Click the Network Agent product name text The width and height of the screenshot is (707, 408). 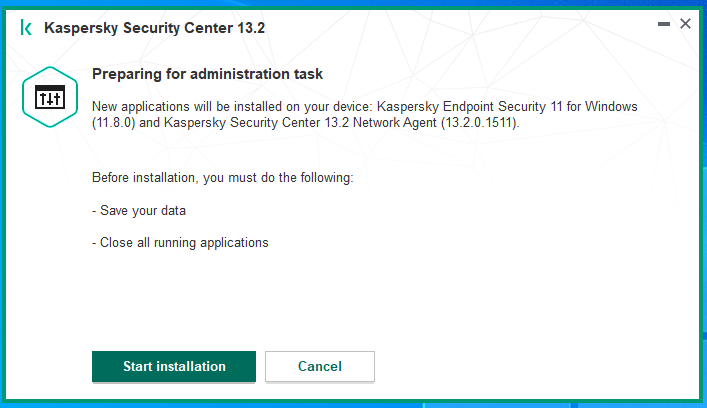(x=395, y=123)
